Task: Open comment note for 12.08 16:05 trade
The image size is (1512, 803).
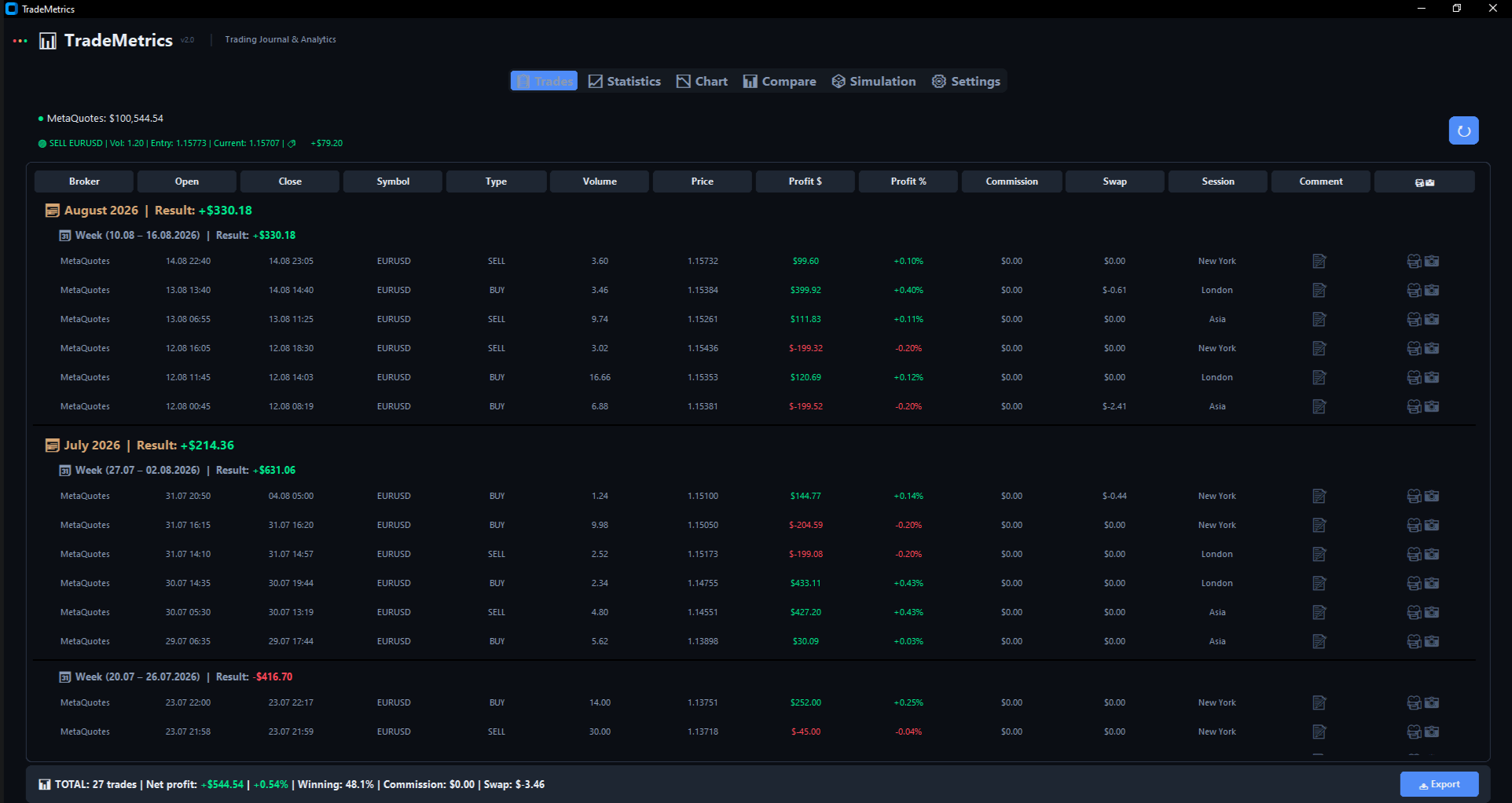Action: point(1319,348)
